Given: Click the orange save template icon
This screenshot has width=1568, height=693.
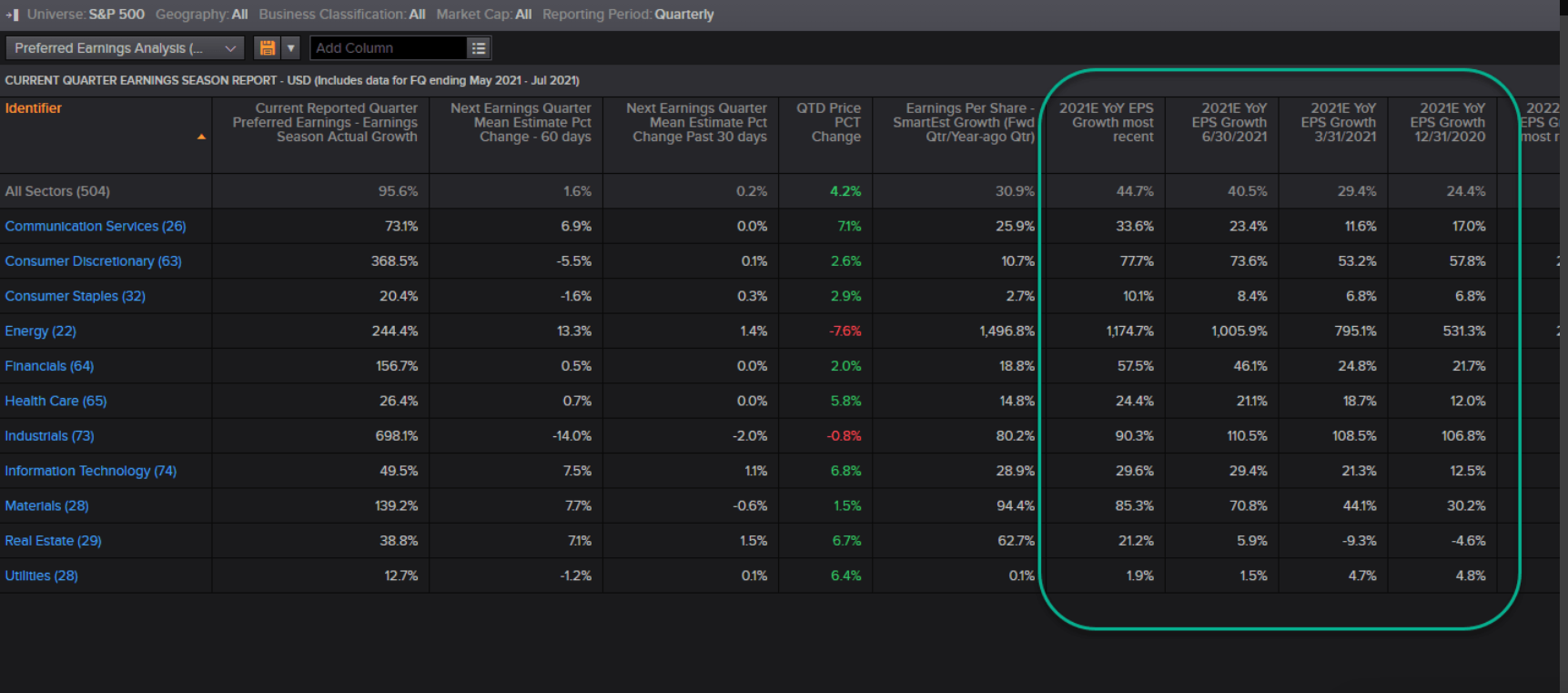Looking at the screenshot, I should pos(267,48).
